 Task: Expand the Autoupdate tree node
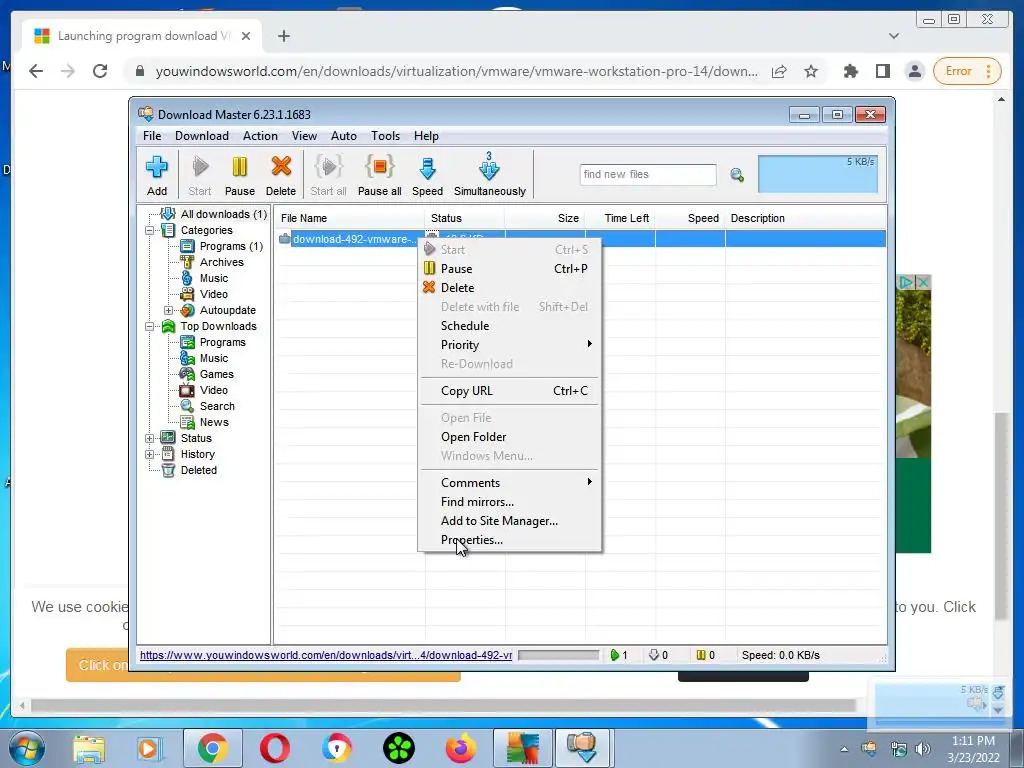[x=168, y=310]
